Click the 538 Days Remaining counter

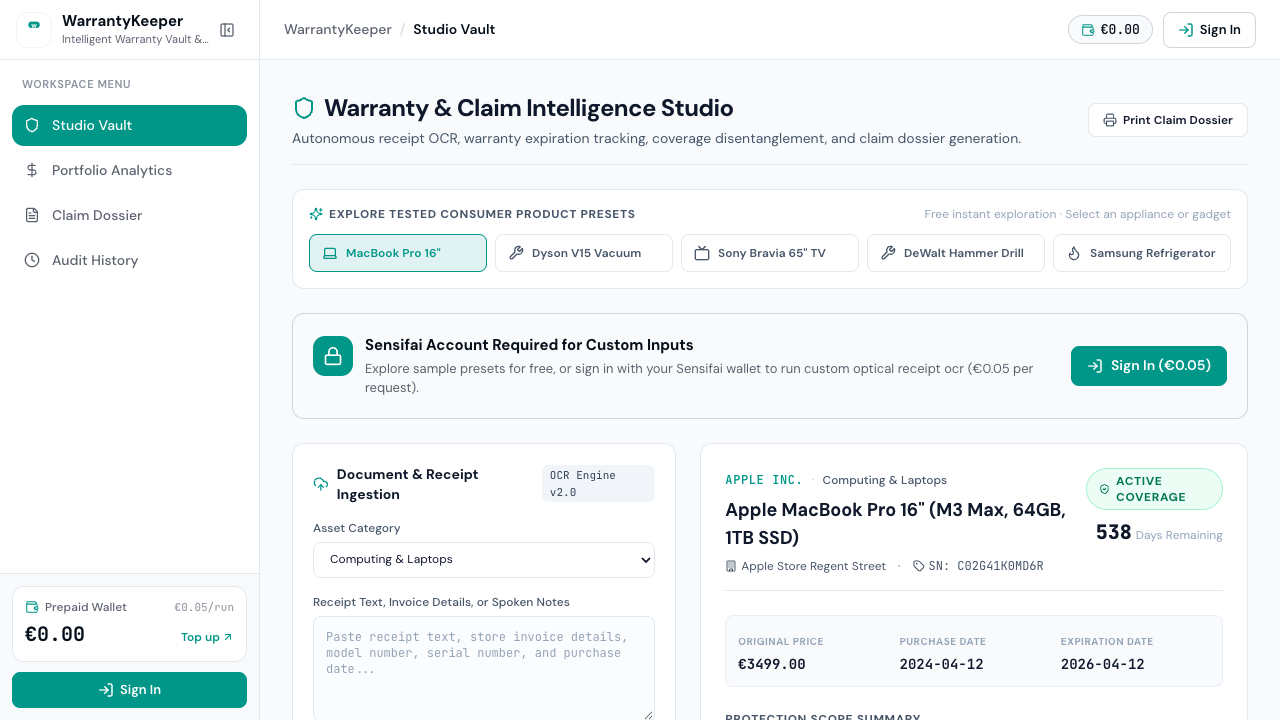1159,533
